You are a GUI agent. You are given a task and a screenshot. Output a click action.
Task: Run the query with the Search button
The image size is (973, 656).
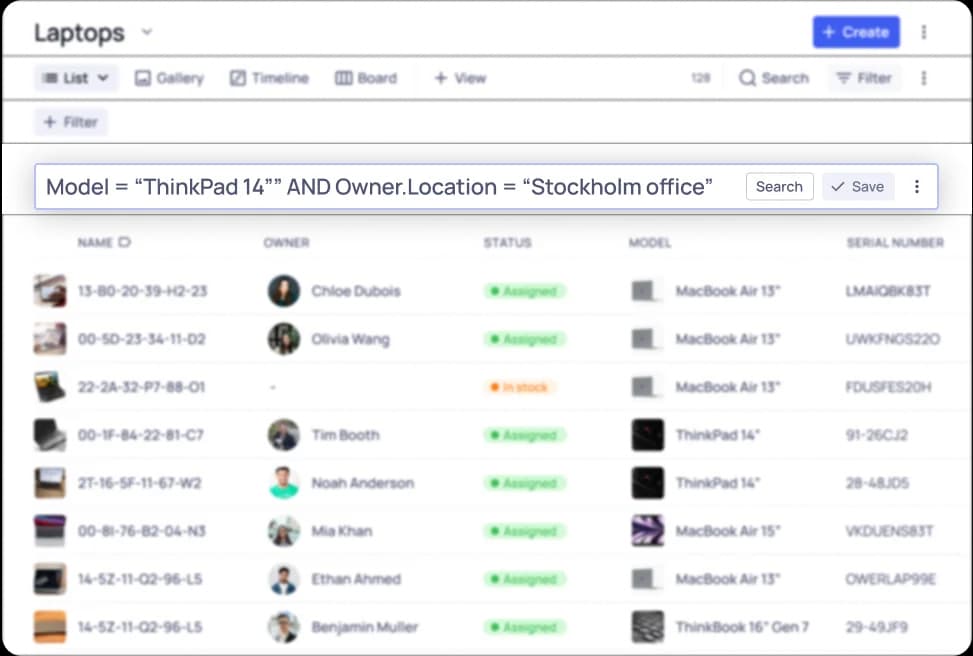click(x=779, y=187)
